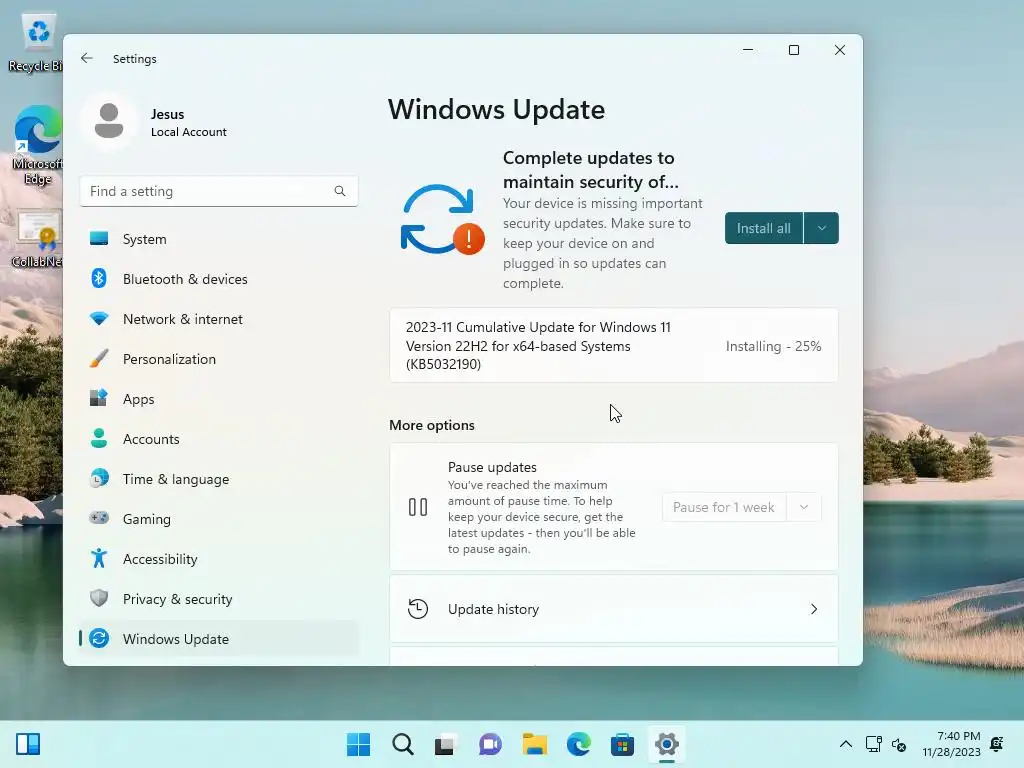Open the Start menu on taskbar
This screenshot has height=768, width=1024.
358,744
